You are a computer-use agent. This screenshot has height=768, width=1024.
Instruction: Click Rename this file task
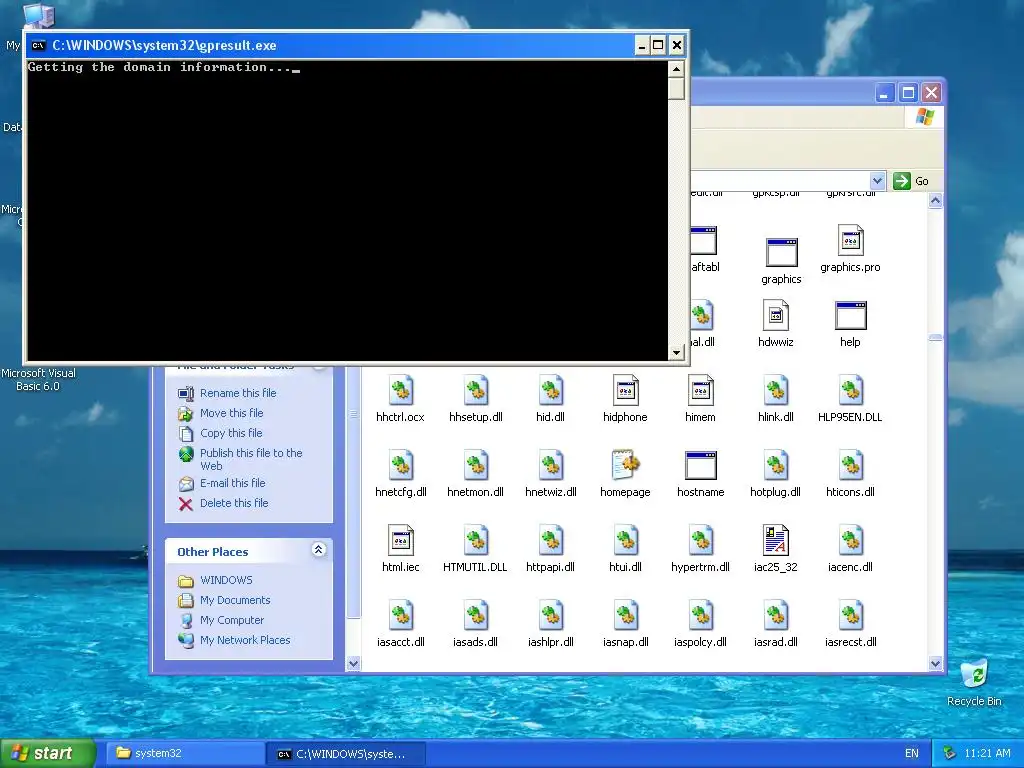coord(238,393)
